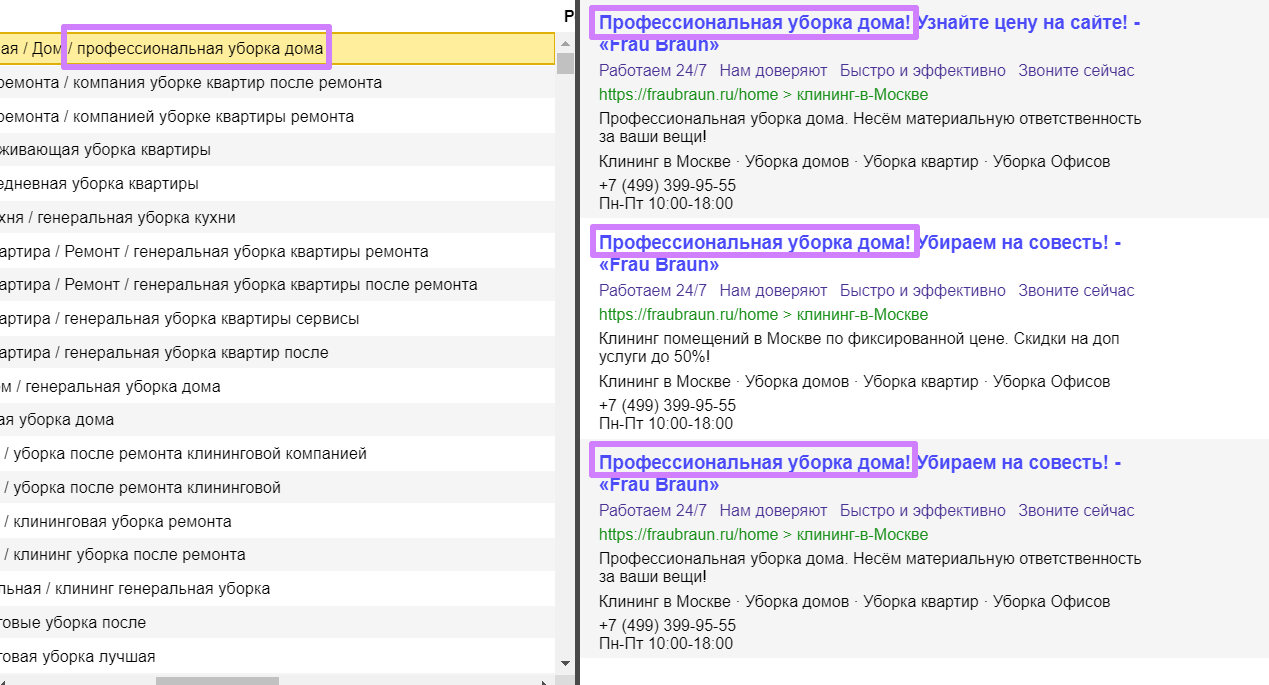Click the down arrow of the keyword list scrollbar
Viewport: 1269px width, 685px height.
click(x=565, y=663)
